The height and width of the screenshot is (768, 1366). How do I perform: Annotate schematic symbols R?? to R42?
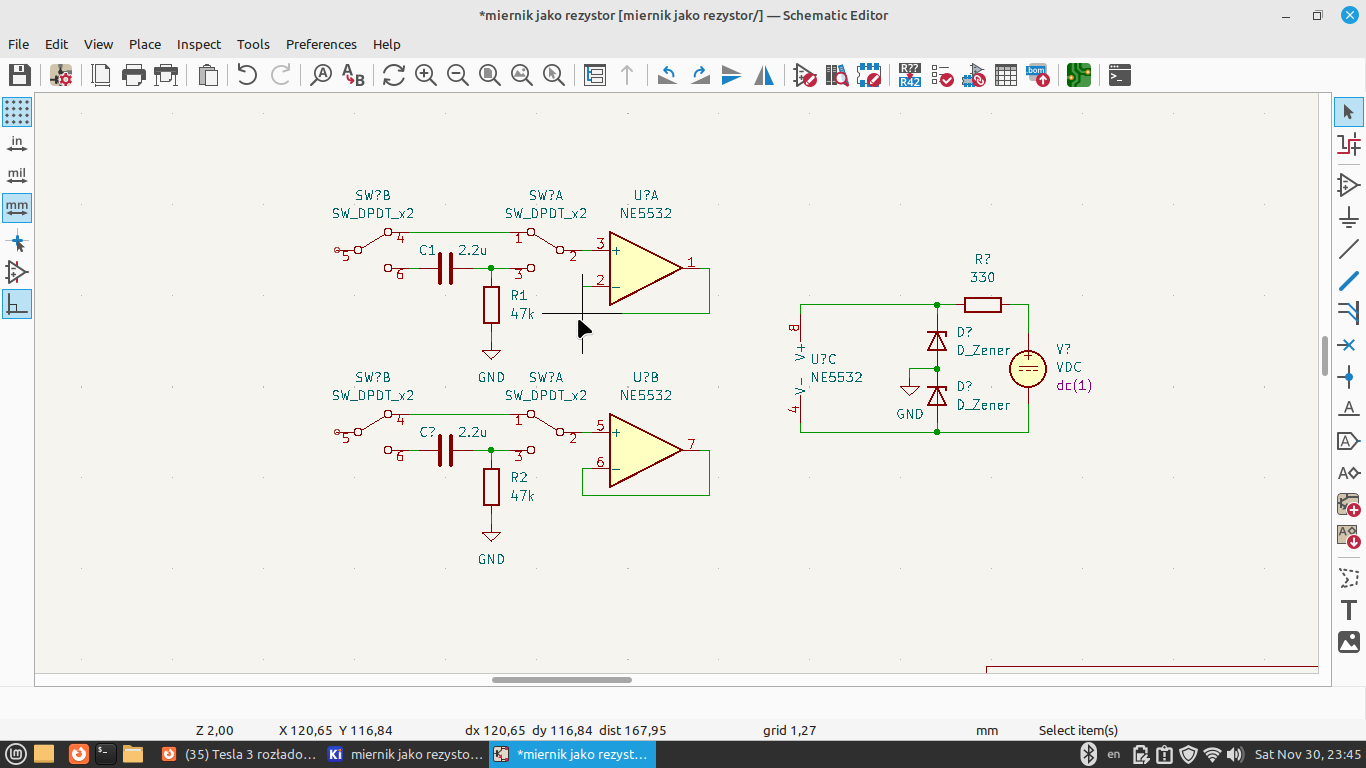point(910,75)
